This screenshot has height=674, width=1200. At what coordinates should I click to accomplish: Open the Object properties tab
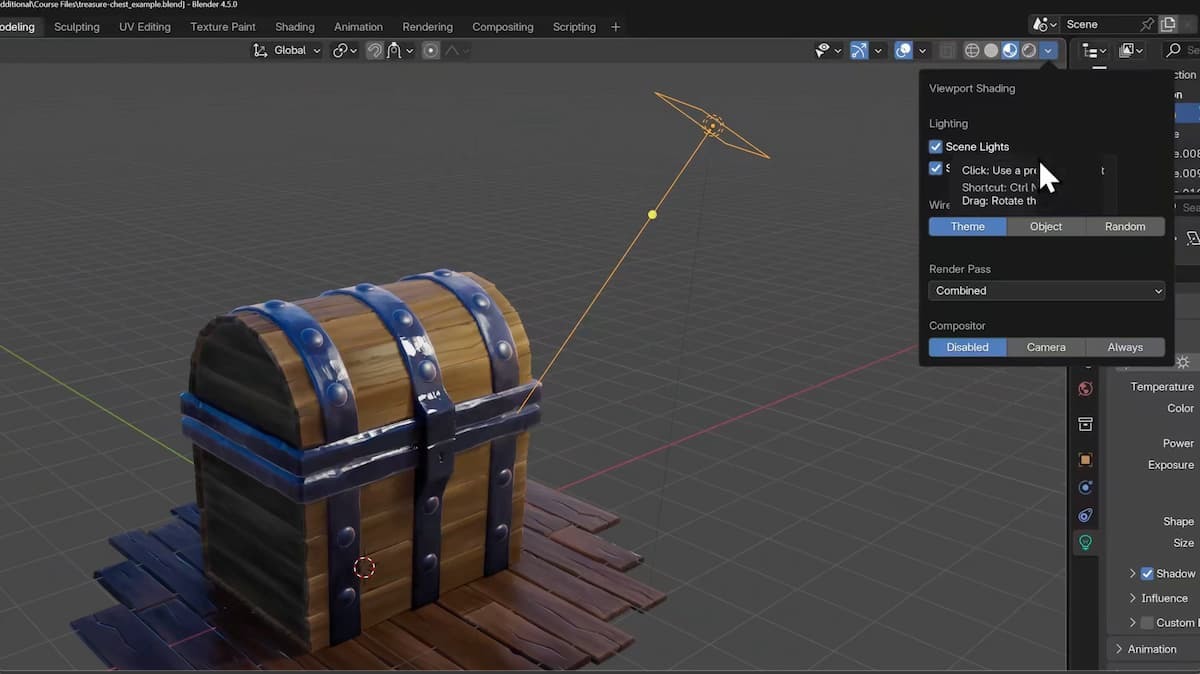(1086, 459)
